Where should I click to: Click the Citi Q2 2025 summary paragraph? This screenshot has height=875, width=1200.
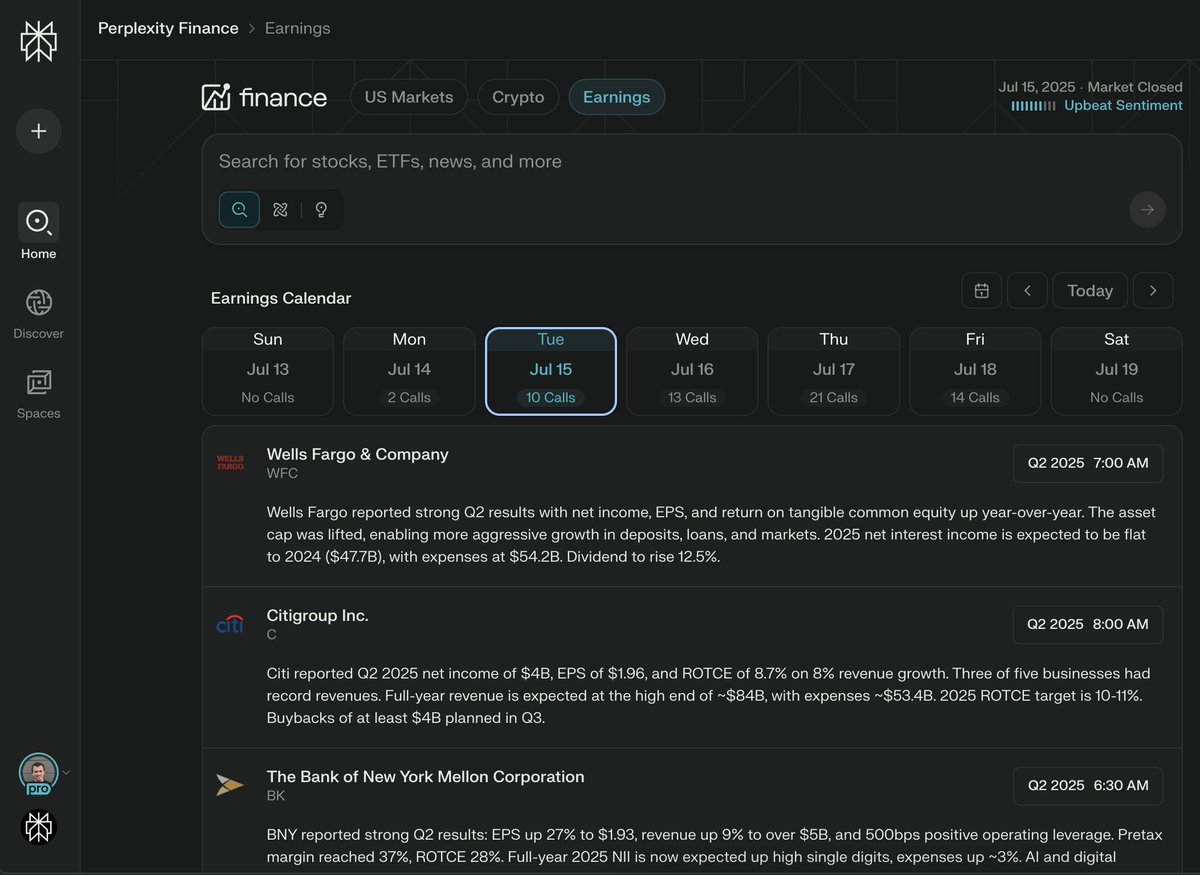coord(708,695)
